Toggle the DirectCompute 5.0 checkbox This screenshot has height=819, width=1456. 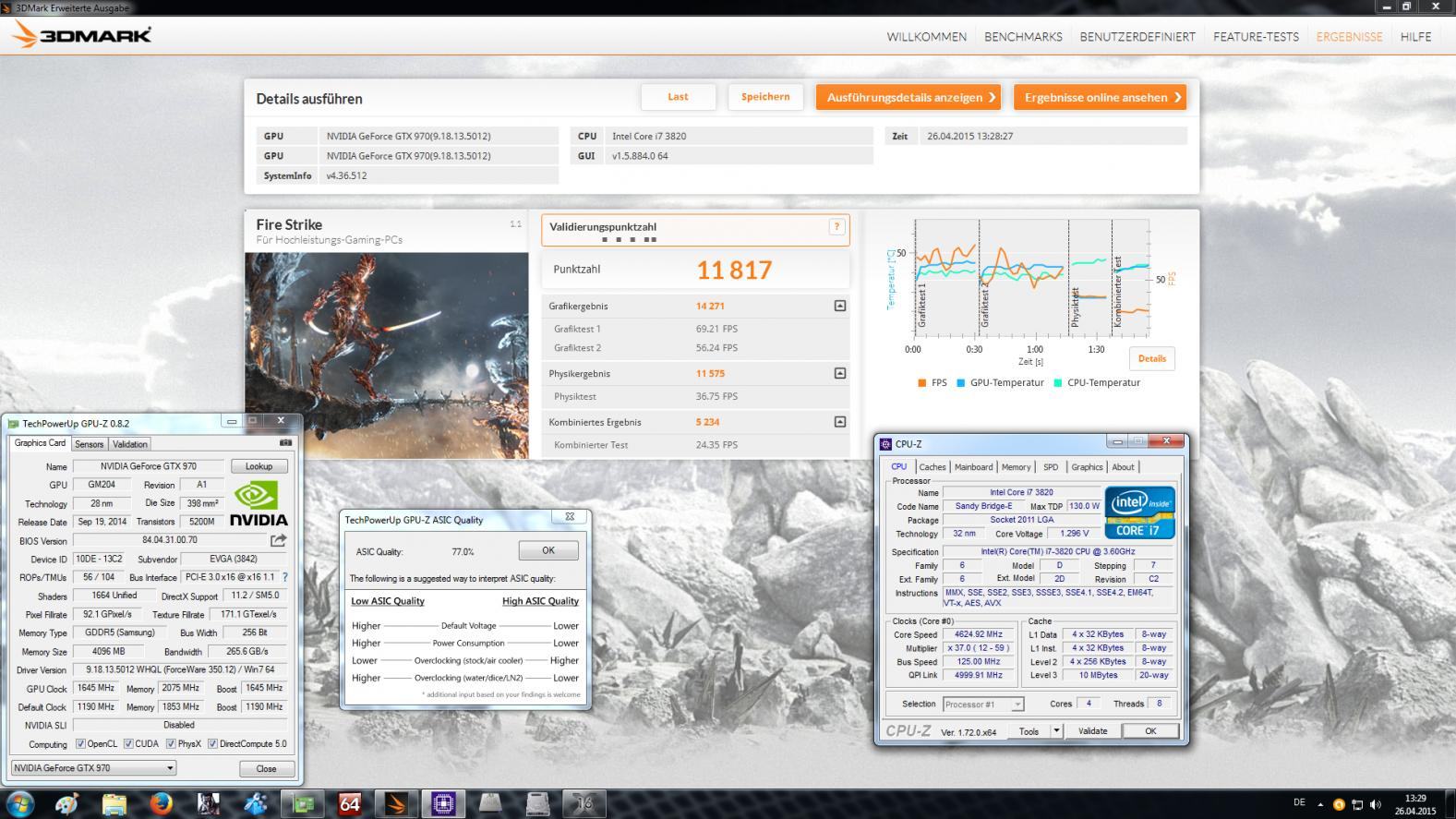212,743
